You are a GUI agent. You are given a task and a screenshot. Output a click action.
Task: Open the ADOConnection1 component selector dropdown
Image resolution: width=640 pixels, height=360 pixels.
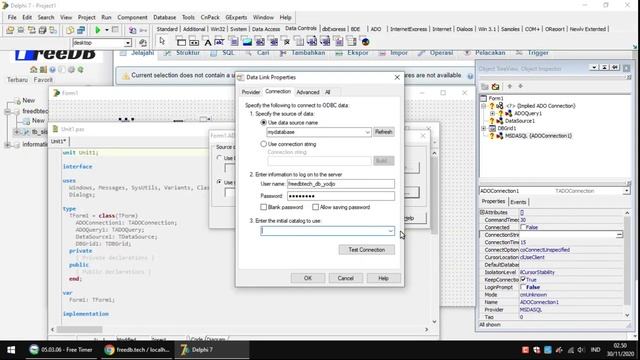click(627, 191)
